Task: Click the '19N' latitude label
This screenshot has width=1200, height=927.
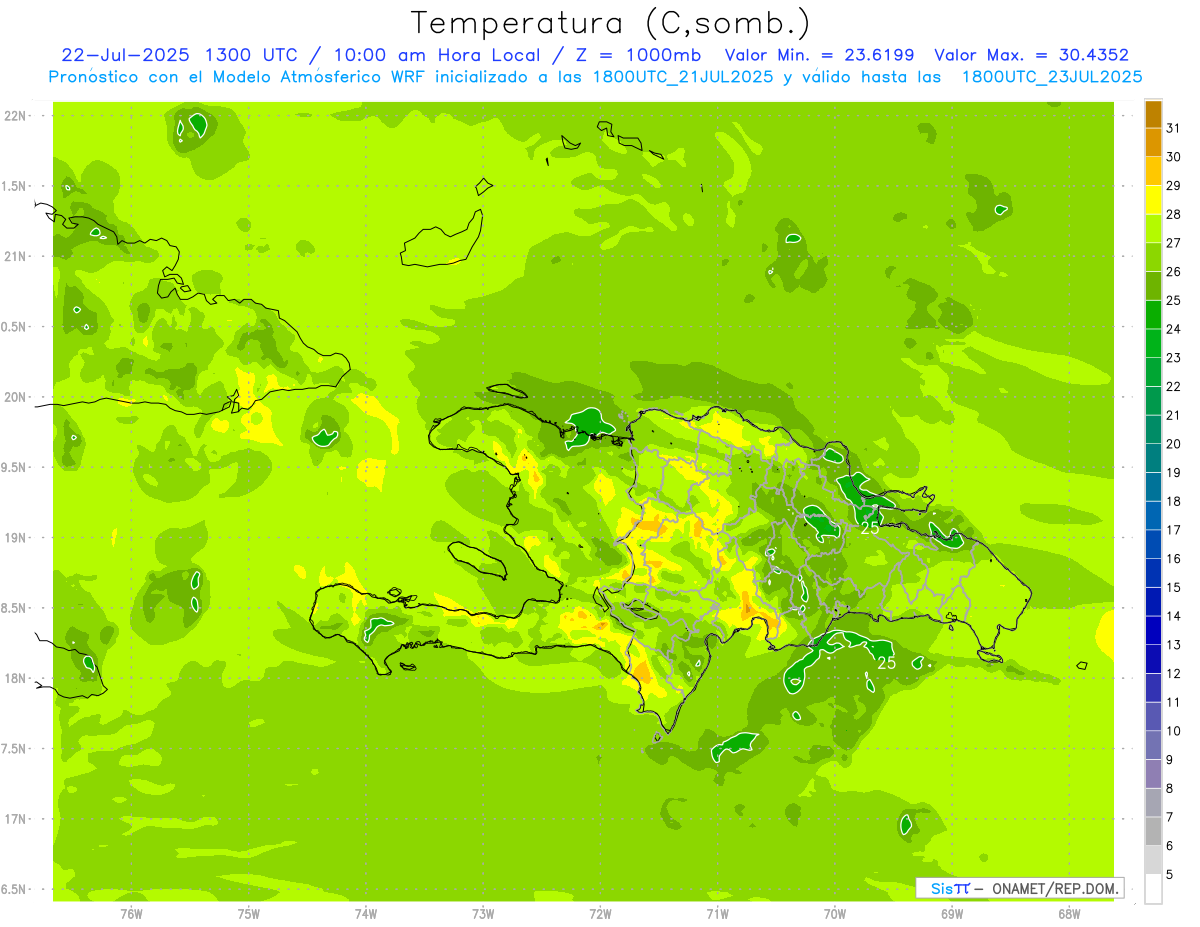Action: (16, 538)
